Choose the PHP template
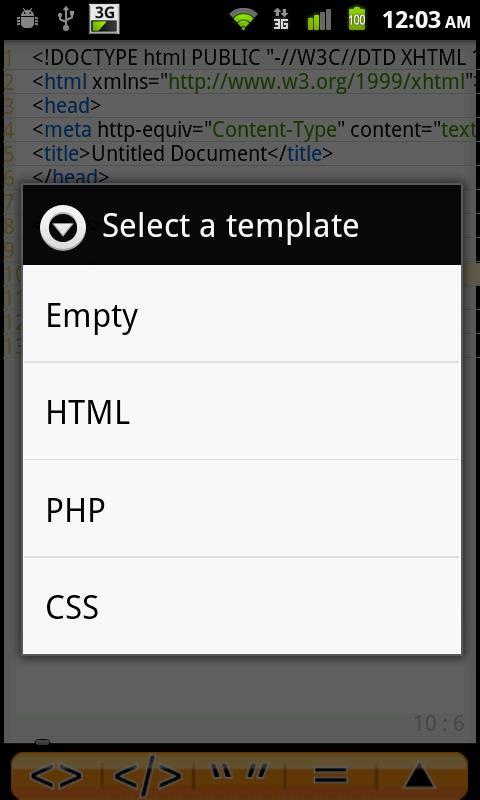The width and height of the screenshot is (480, 800). point(242,509)
